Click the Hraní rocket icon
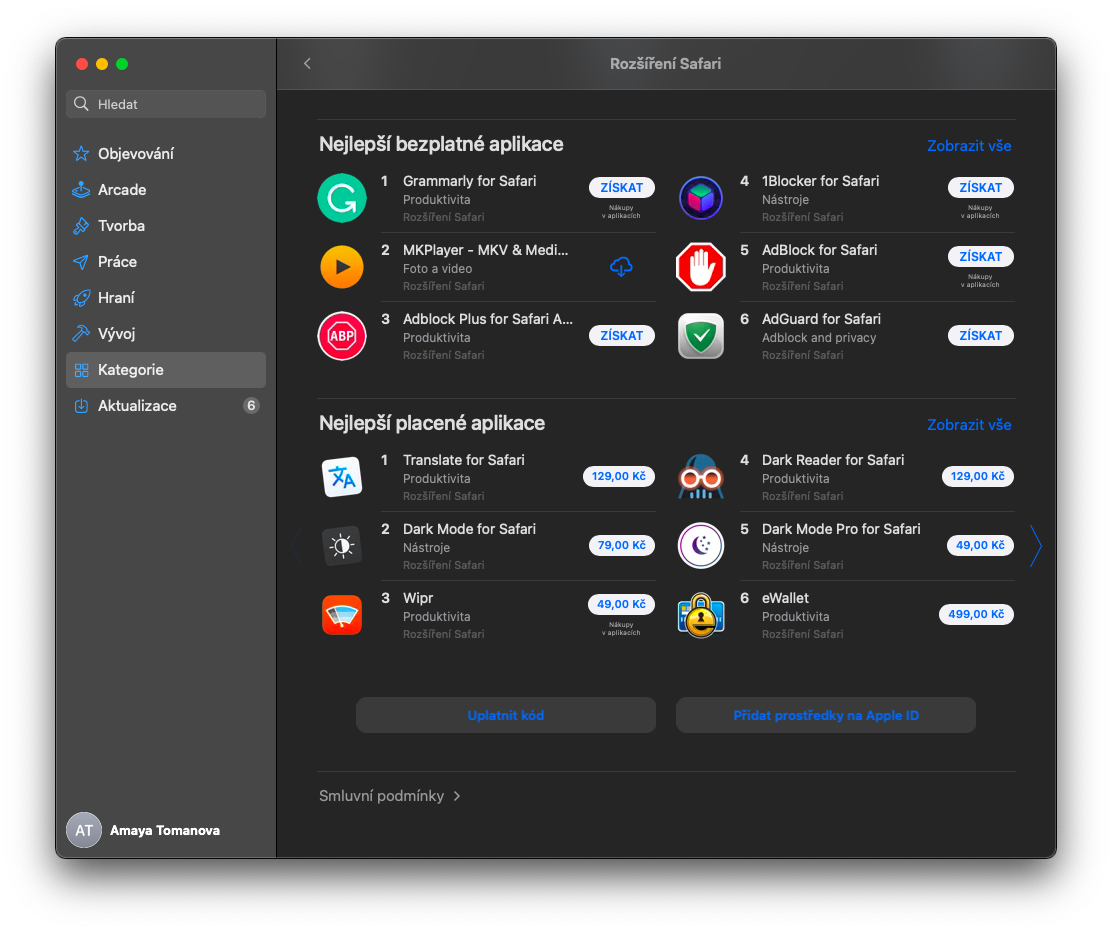This screenshot has width=1112, height=932. tap(81, 298)
